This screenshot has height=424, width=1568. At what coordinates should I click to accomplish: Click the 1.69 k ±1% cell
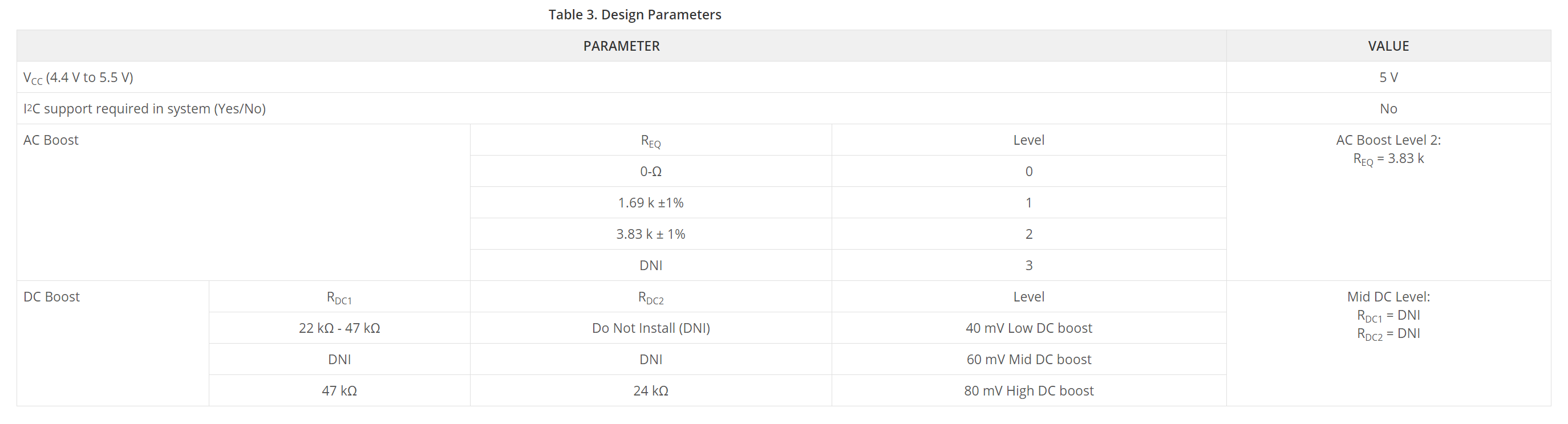pyautogui.click(x=651, y=202)
